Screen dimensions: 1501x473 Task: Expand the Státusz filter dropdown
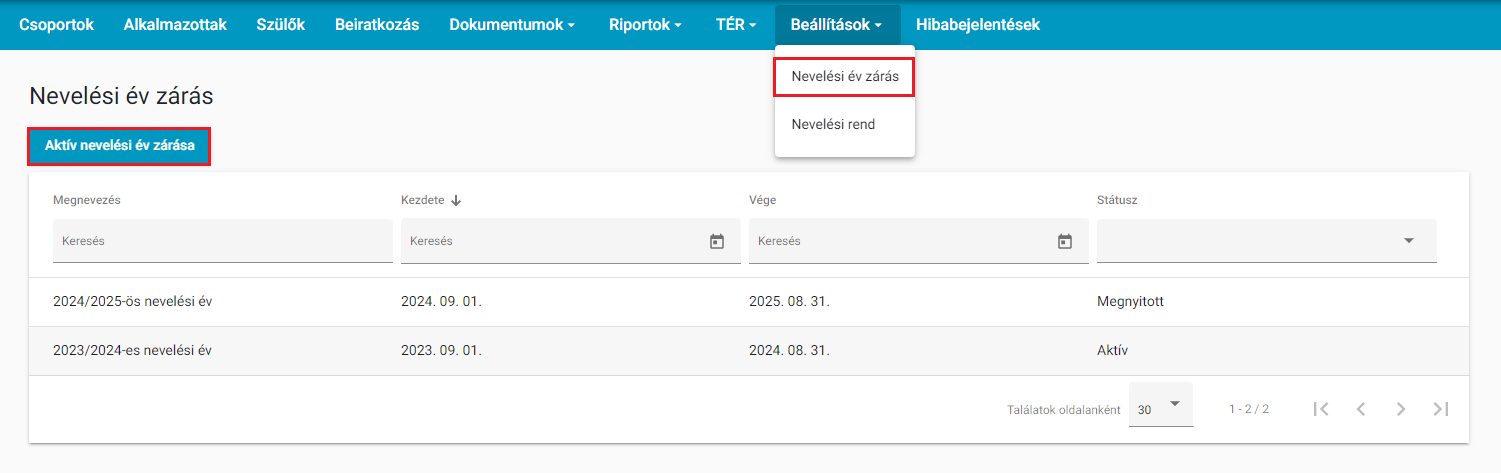pyautogui.click(x=1267, y=241)
